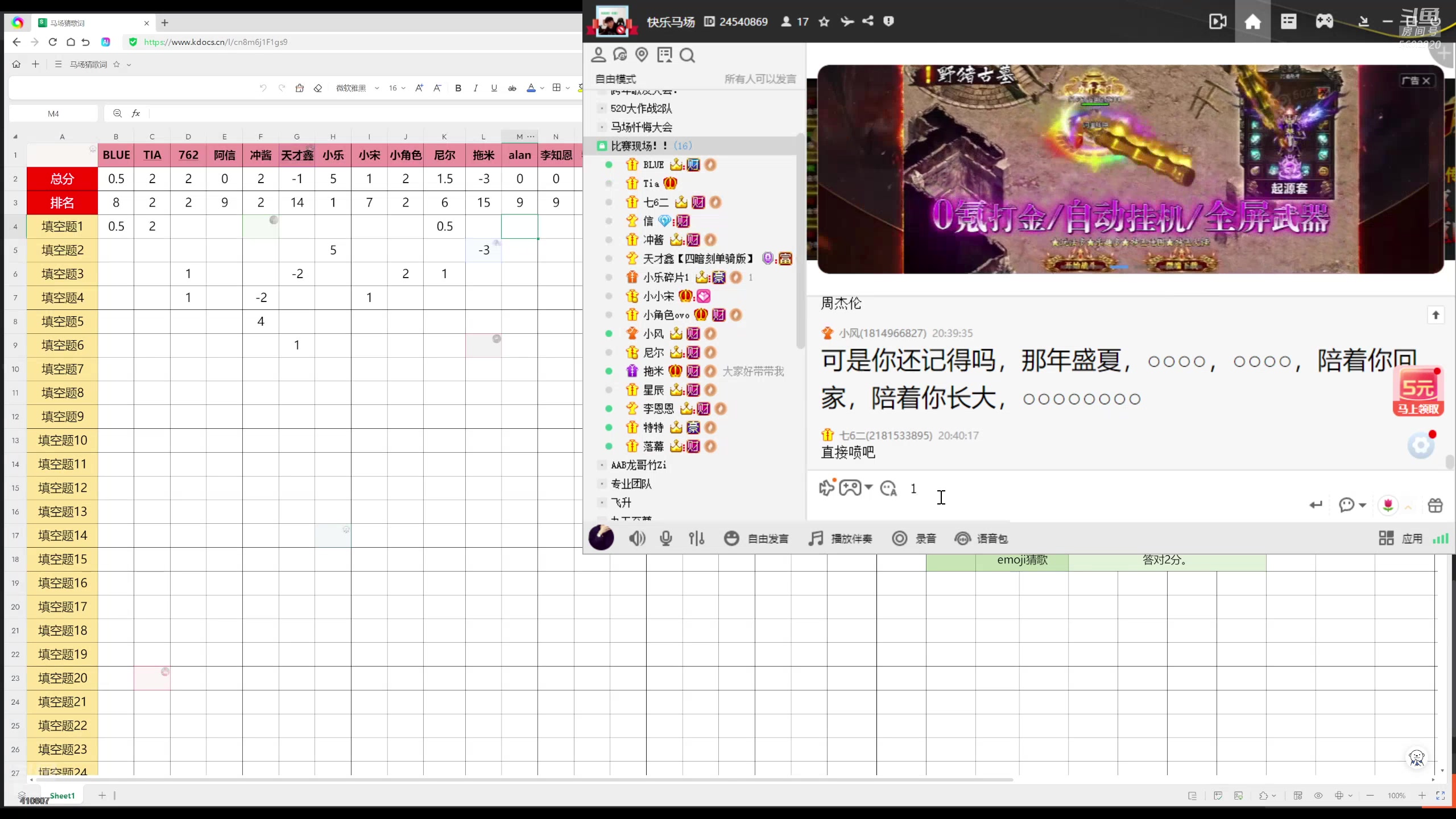Toggle the eye reading mode icon

[x=1318, y=796]
